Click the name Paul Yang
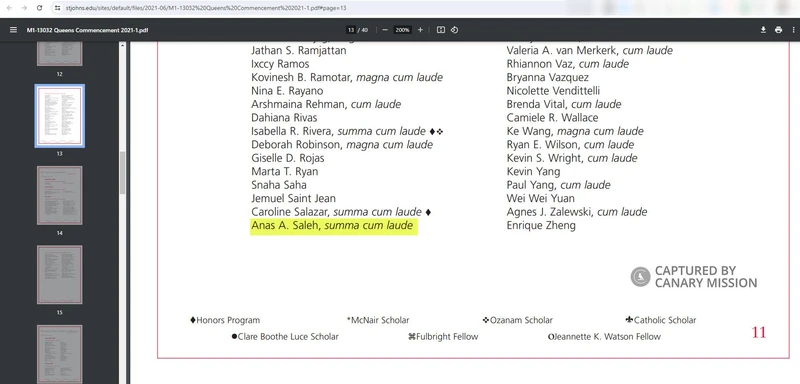Viewport: 800px width, 384px height. (531, 185)
